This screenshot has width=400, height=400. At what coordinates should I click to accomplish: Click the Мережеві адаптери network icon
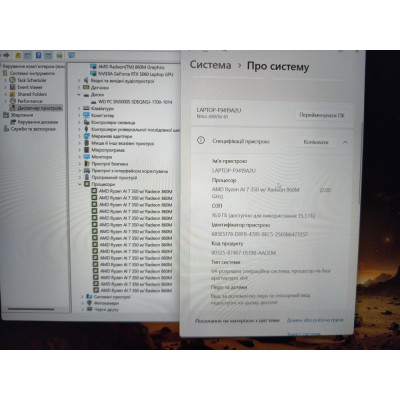point(86,136)
